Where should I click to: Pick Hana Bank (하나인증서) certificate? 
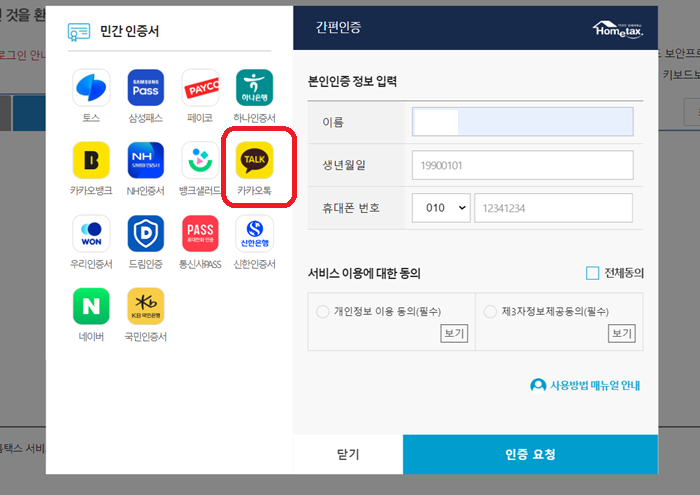pos(254,88)
